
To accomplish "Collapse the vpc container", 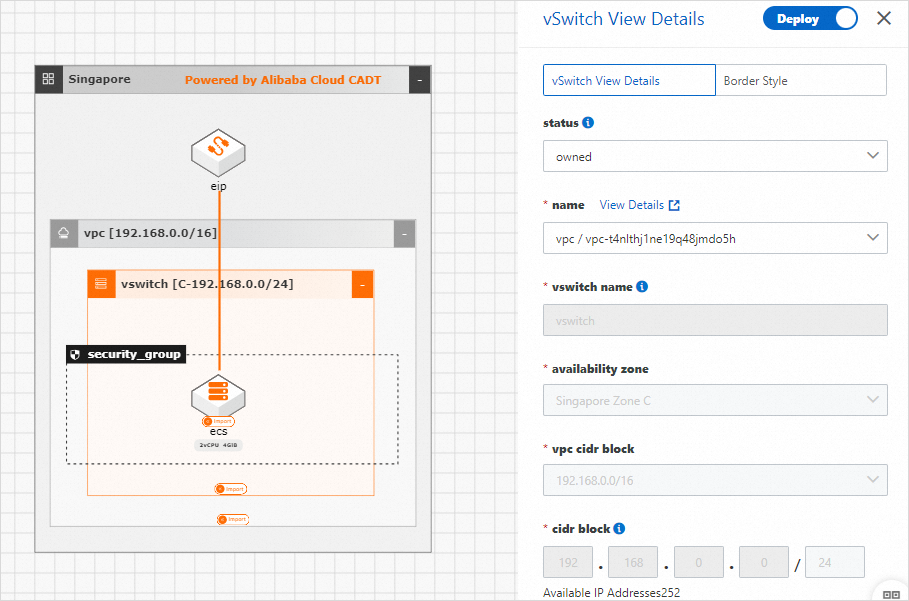I will pyautogui.click(x=404, y=234).
